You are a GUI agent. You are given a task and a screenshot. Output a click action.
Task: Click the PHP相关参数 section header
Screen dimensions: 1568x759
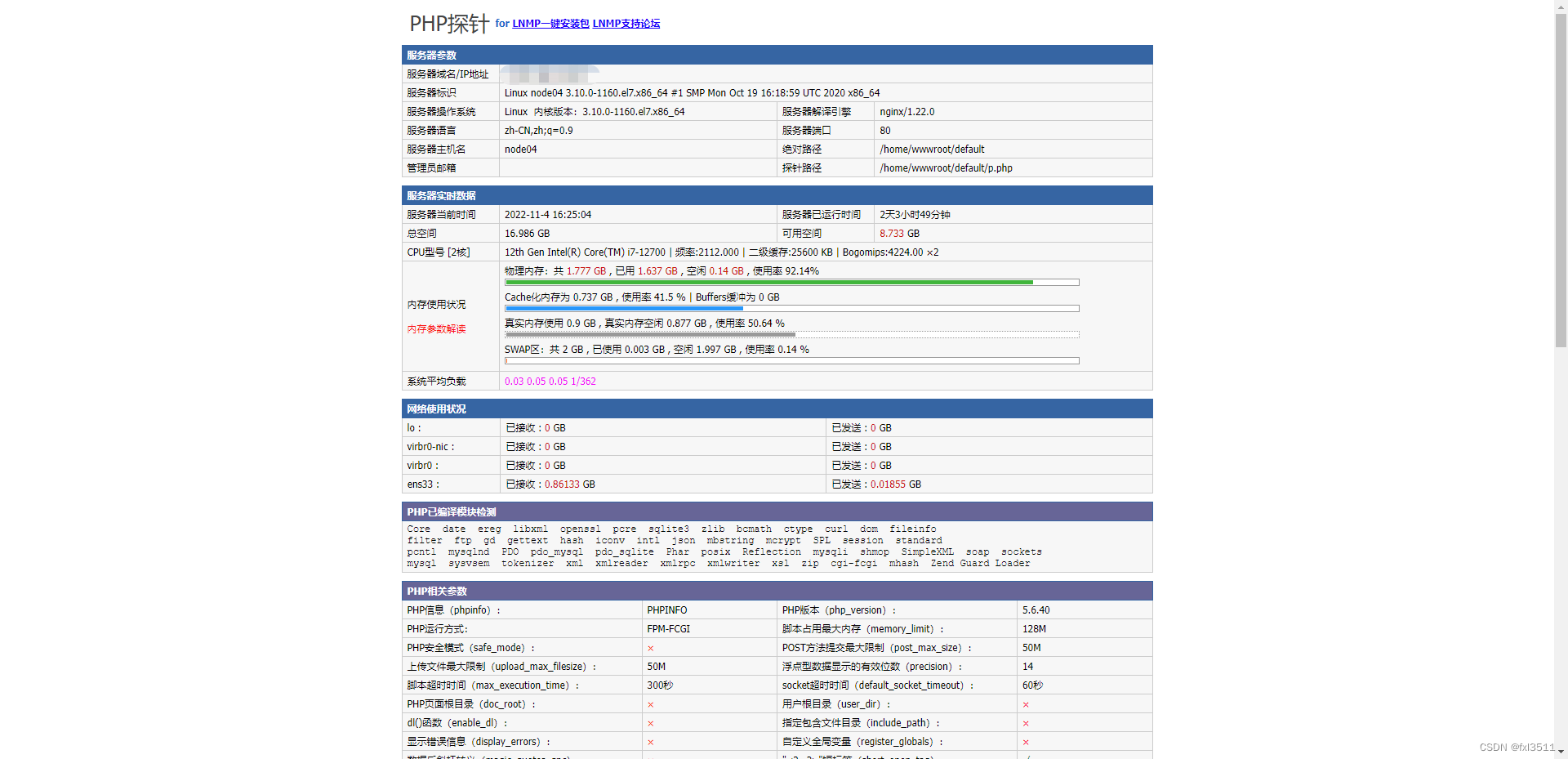click(x=777, y=591)
